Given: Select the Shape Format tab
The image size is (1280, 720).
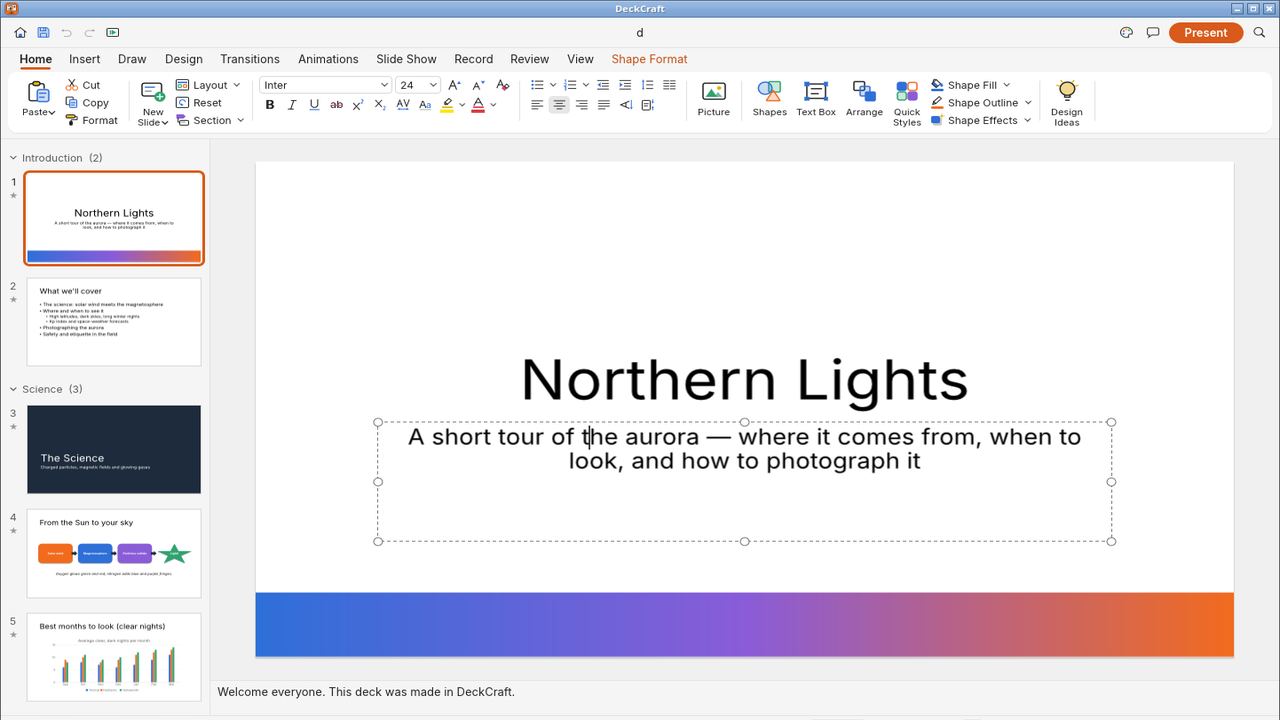Looking at the screenshot, I should pyautogui.click(x=650, y=59).
